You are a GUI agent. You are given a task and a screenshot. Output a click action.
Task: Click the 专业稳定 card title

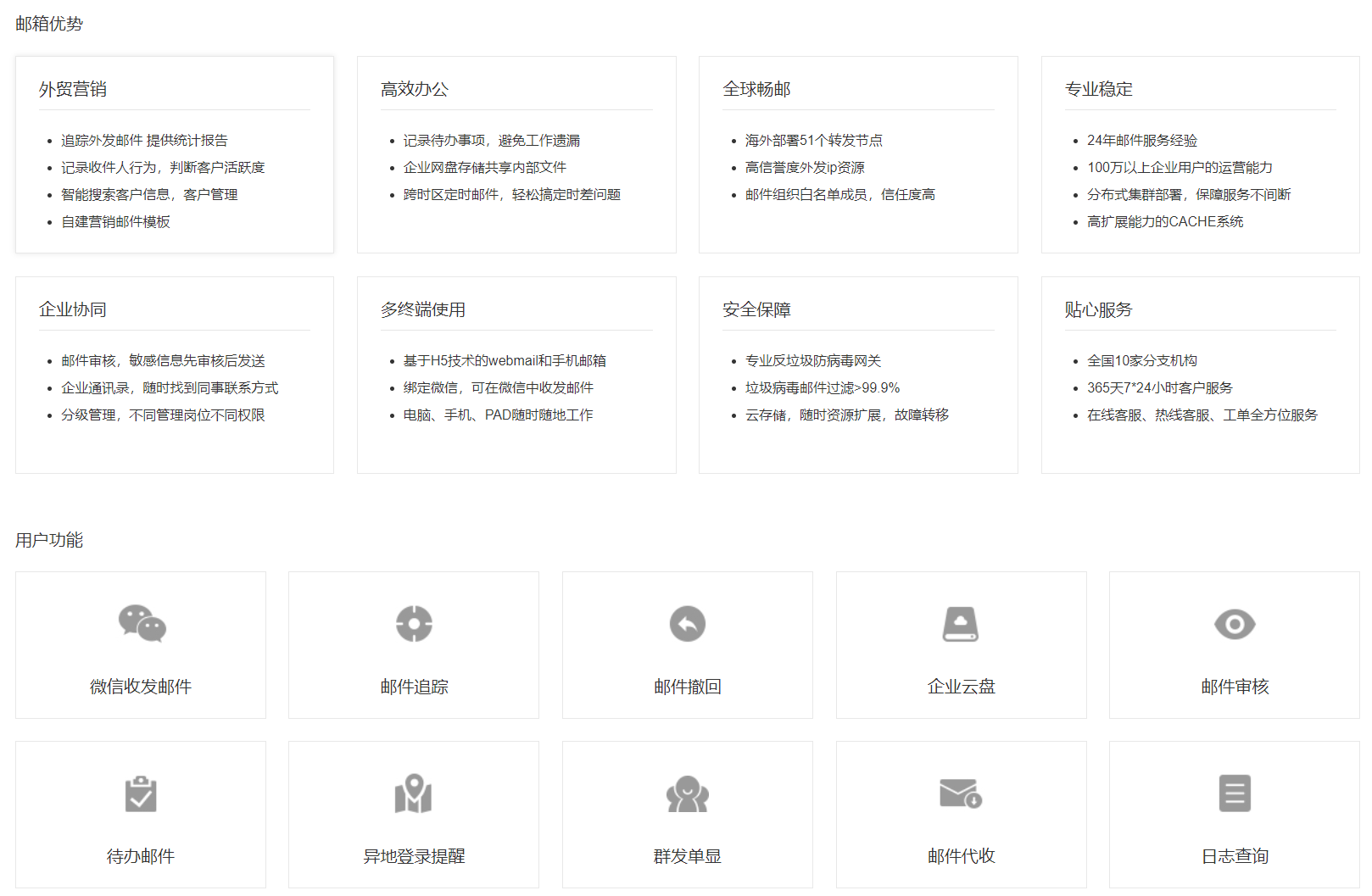[x=1099, y=89]
